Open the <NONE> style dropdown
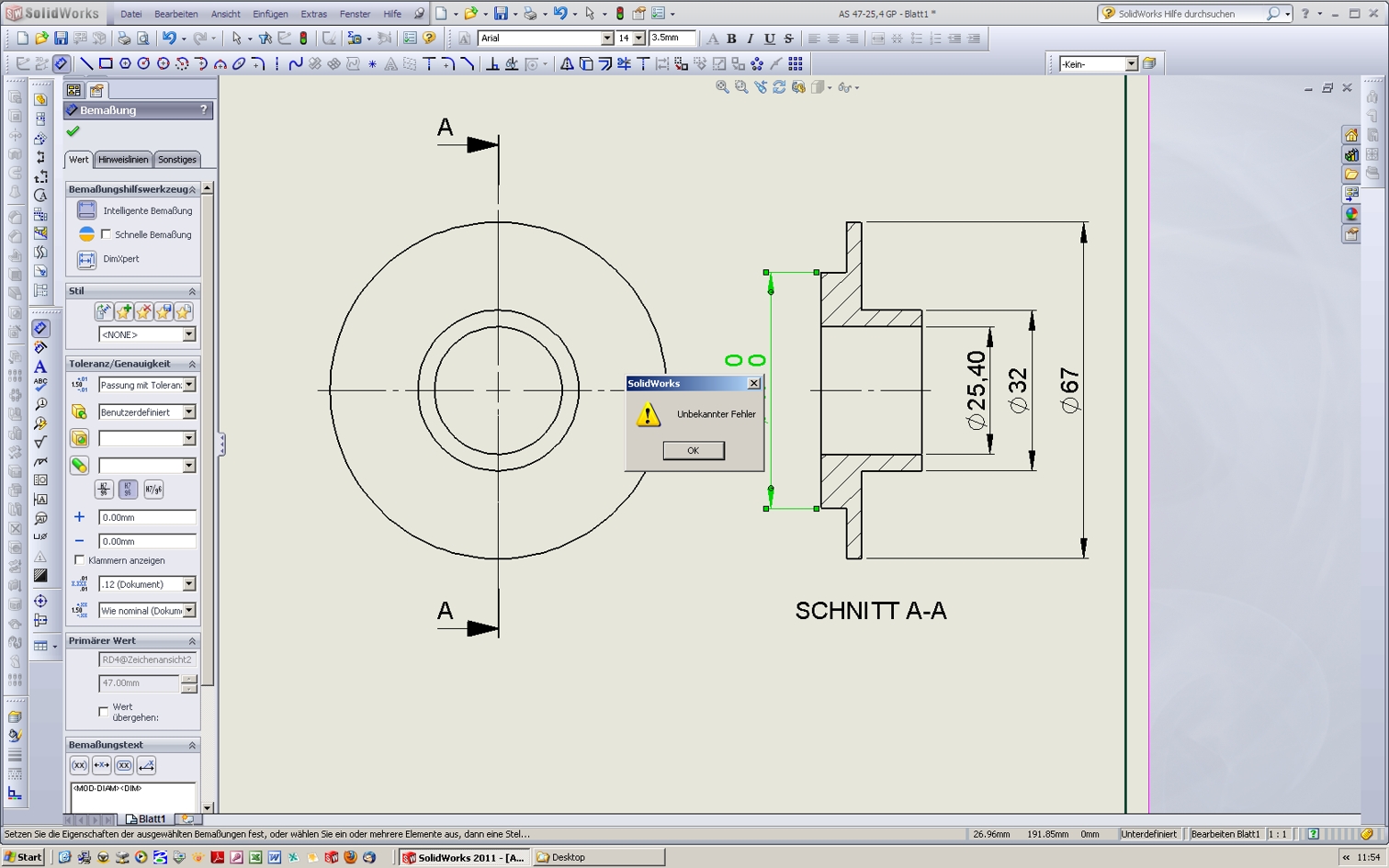This screenshot has width=1389, height=868. [188, 334]
